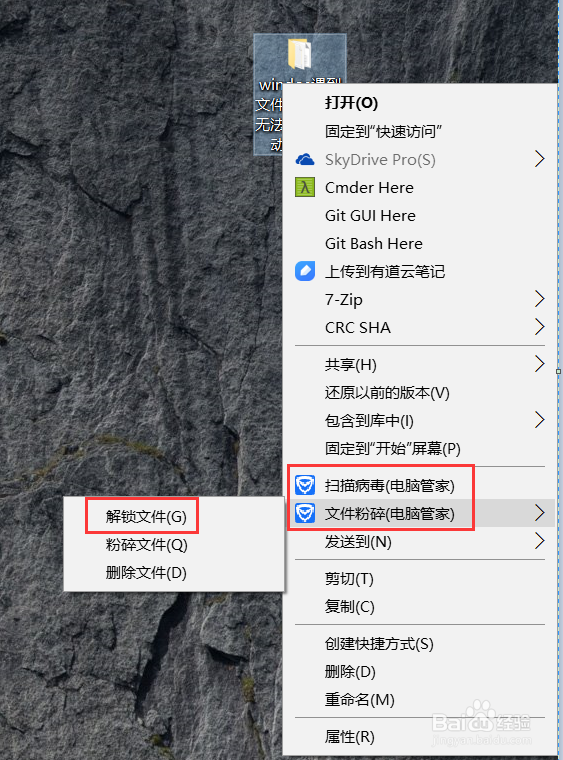The image size is (563, 760).
Task: Expand the 共享(H) submenu arrow
Action: point(540,364)
